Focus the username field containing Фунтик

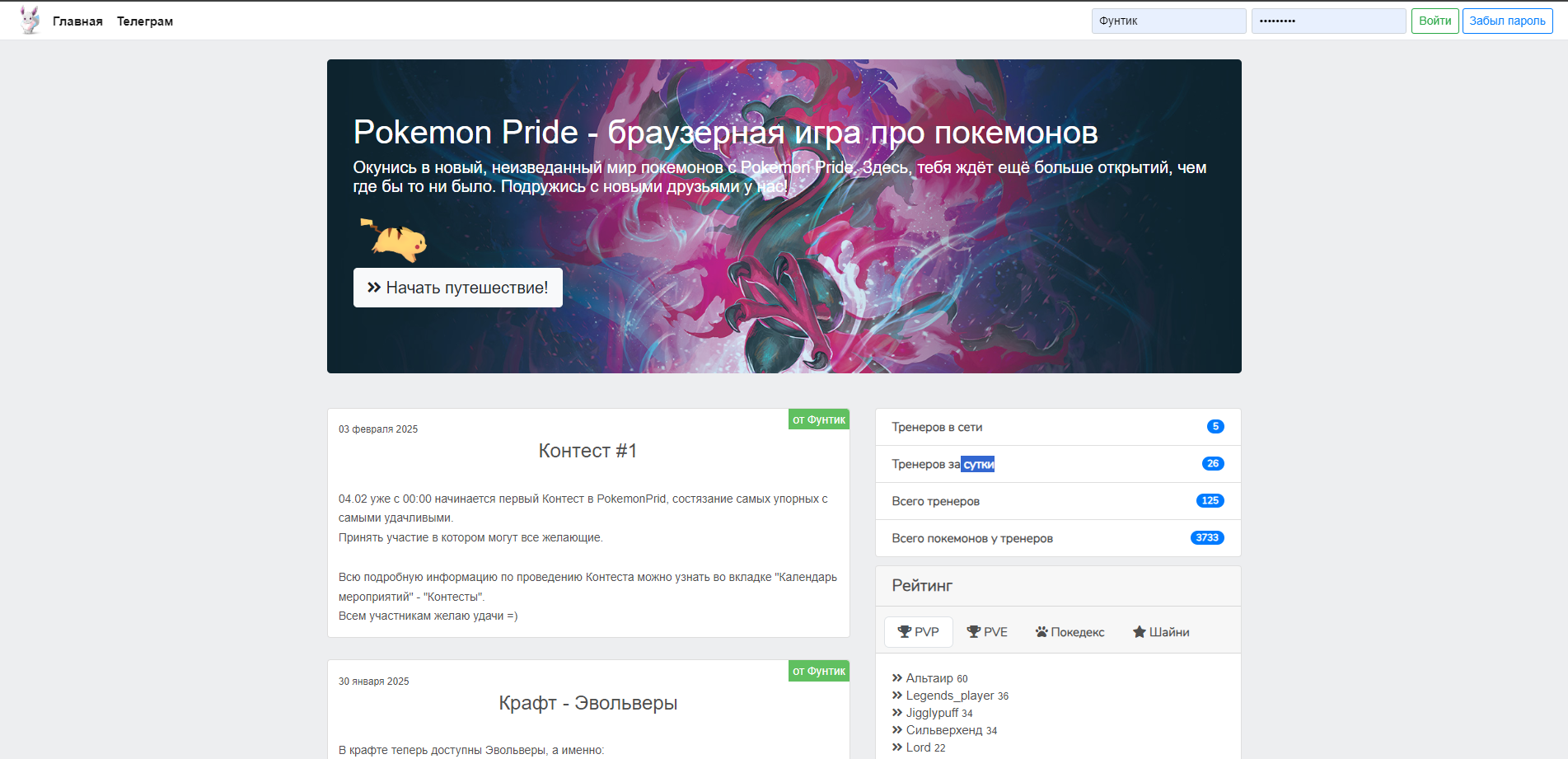pyautogui.click(x=1168, y=21)
